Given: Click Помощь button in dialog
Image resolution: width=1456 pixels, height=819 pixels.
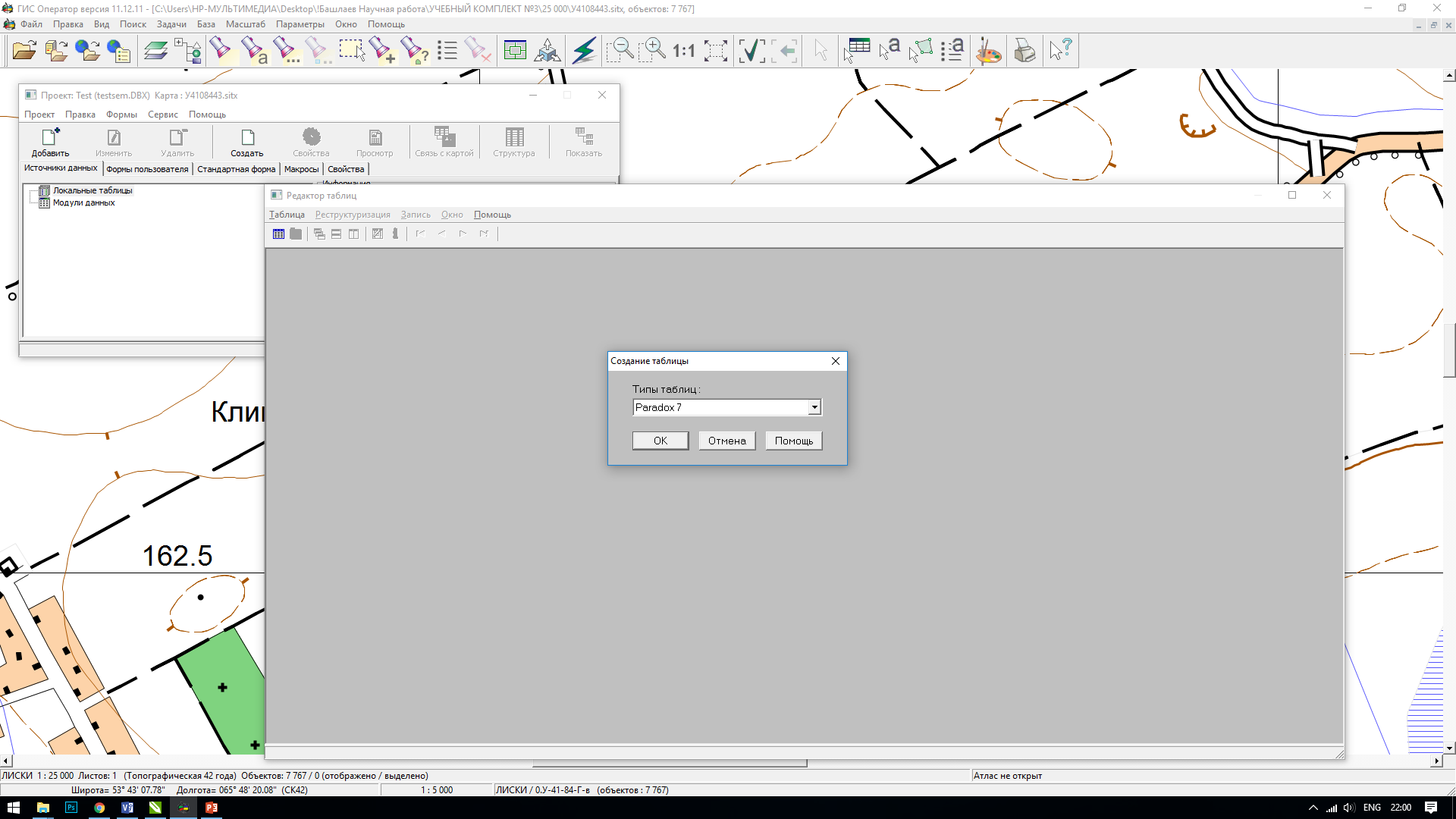Looking at the screenshot, I should [794, 440].
